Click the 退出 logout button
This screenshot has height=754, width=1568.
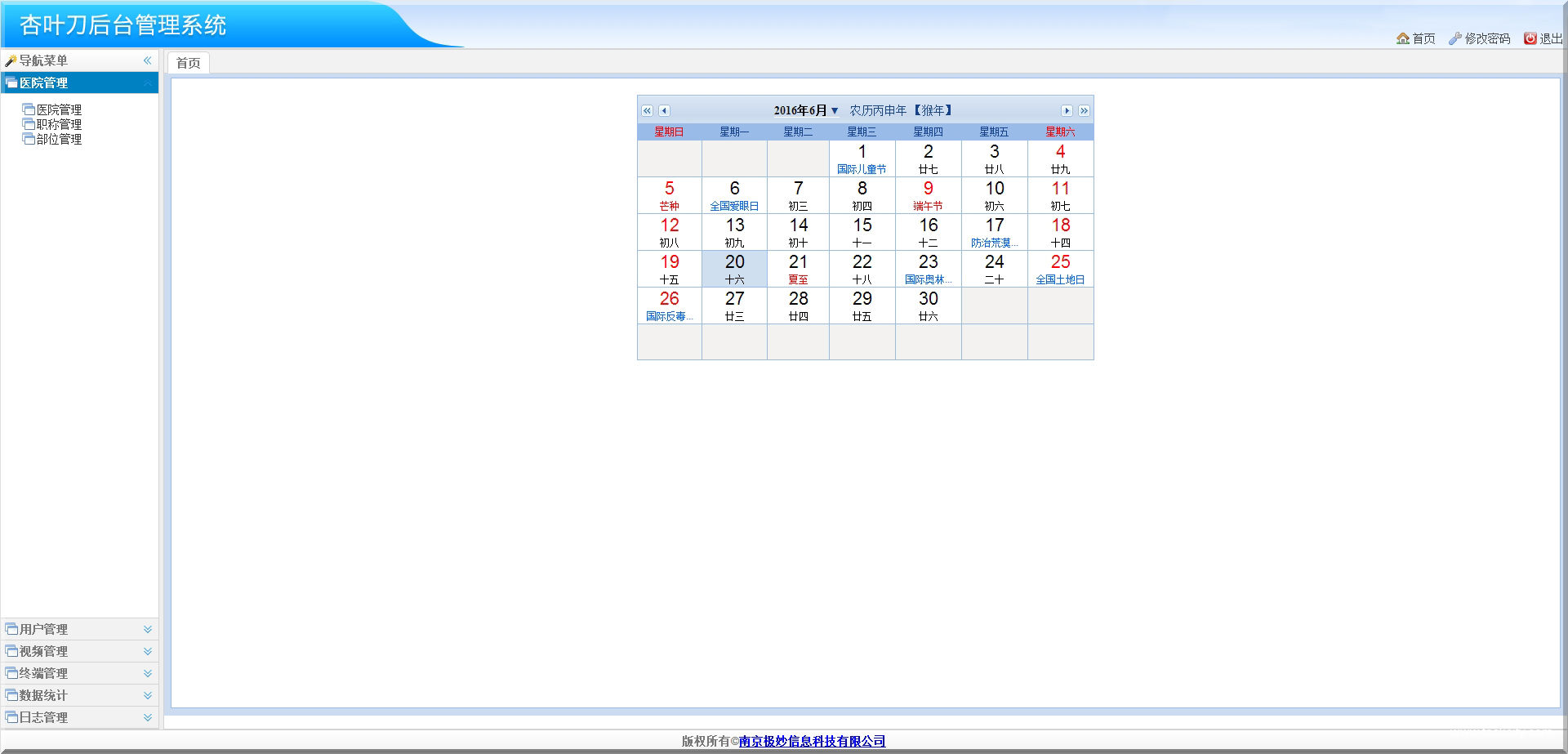[x=1543, y=38]
